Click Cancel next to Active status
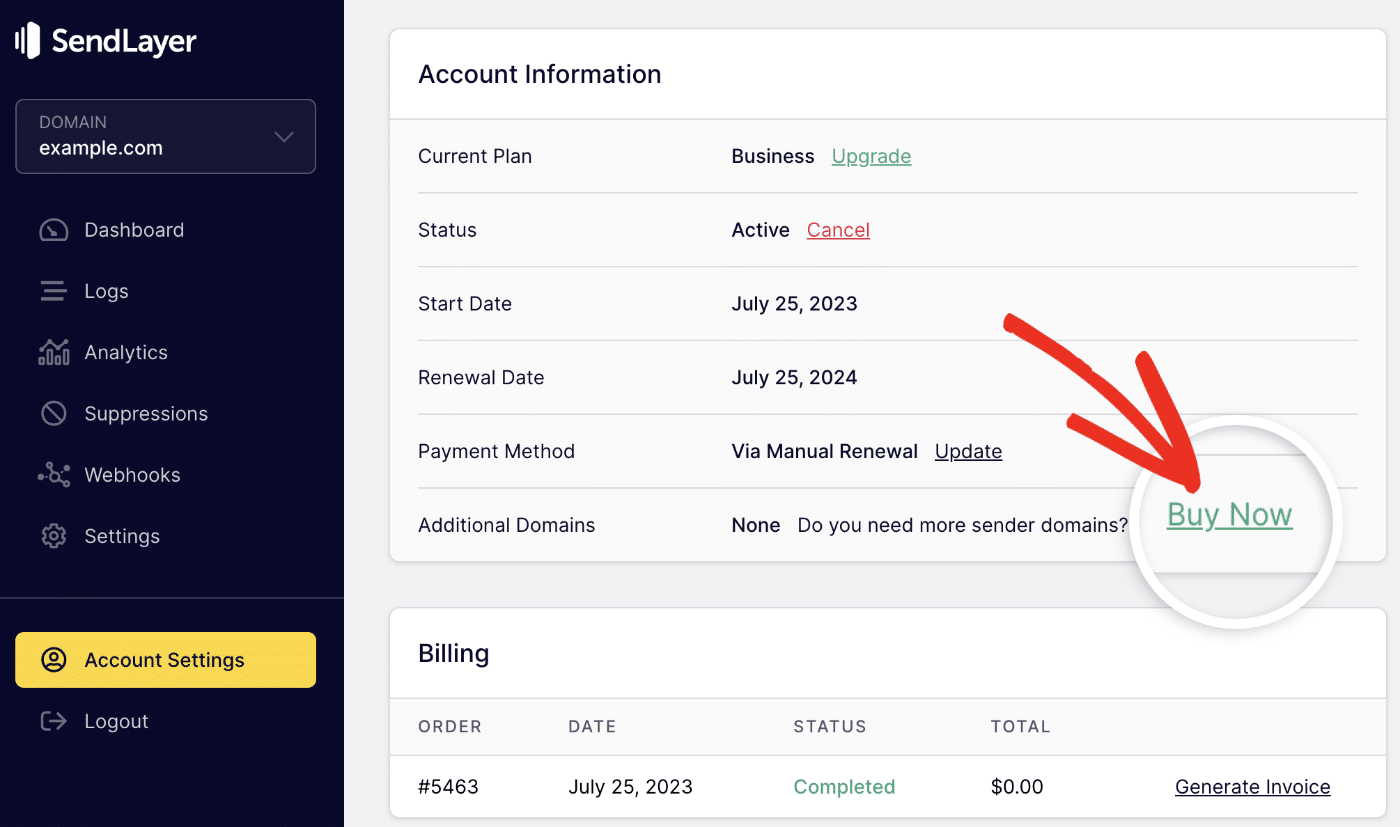The image size is (1400, 827). 838,230
